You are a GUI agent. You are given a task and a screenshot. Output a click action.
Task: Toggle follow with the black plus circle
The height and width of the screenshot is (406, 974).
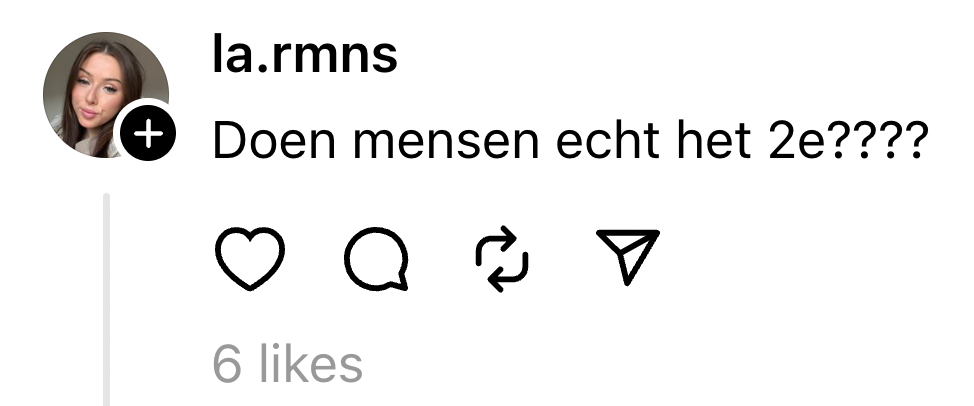[148, 134]
